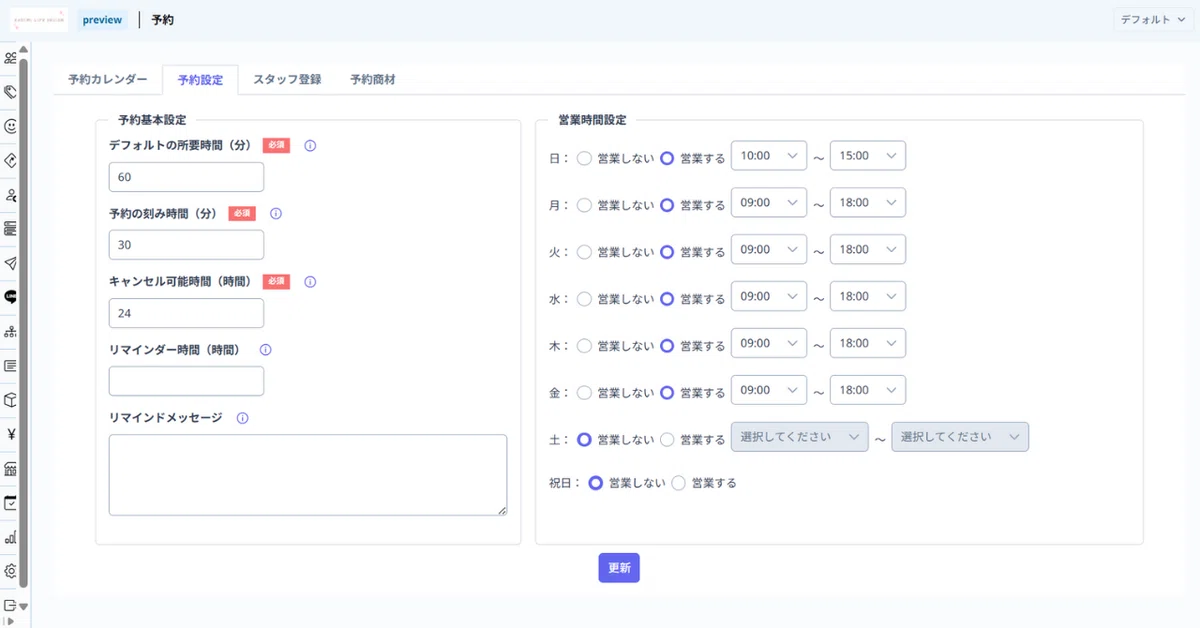Open Sunday start time dropdown 10:00
The image size is (1200, 628).
(769, 155)
